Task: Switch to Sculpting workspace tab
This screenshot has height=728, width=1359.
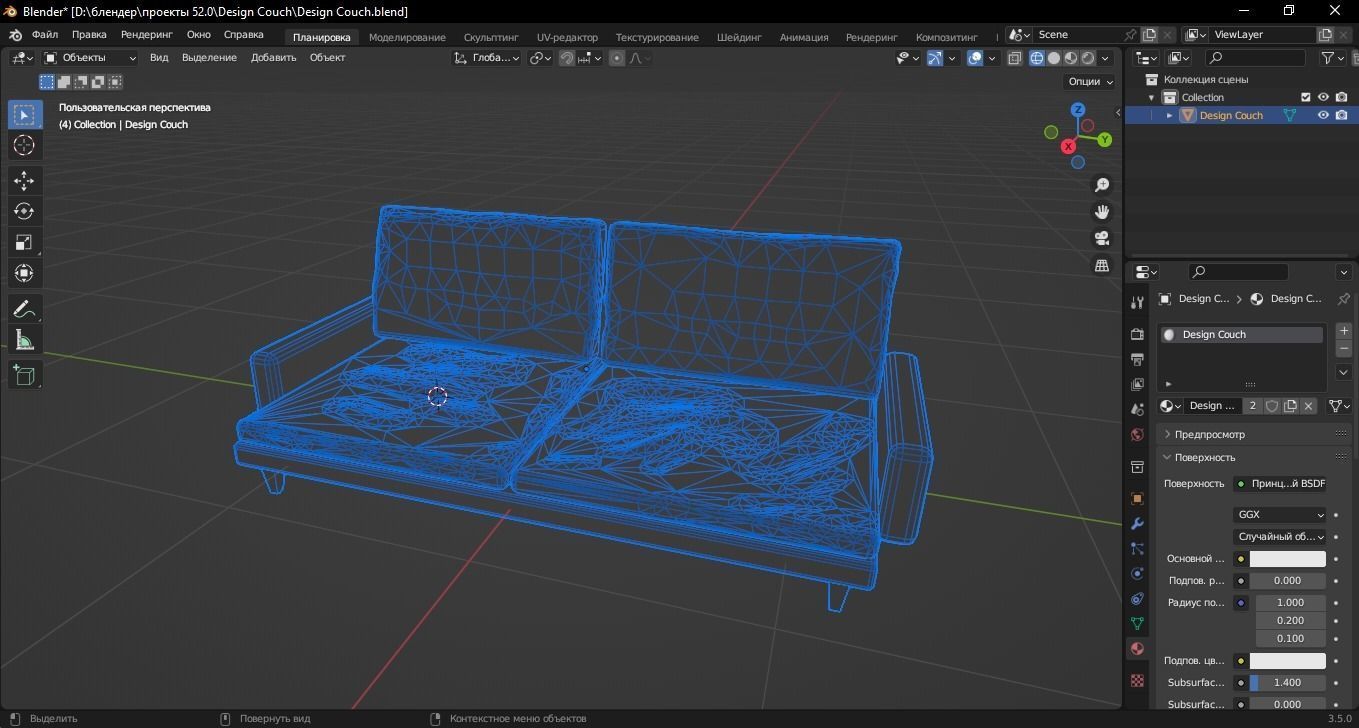Action: pyautogui.click(x=491, y=37)
